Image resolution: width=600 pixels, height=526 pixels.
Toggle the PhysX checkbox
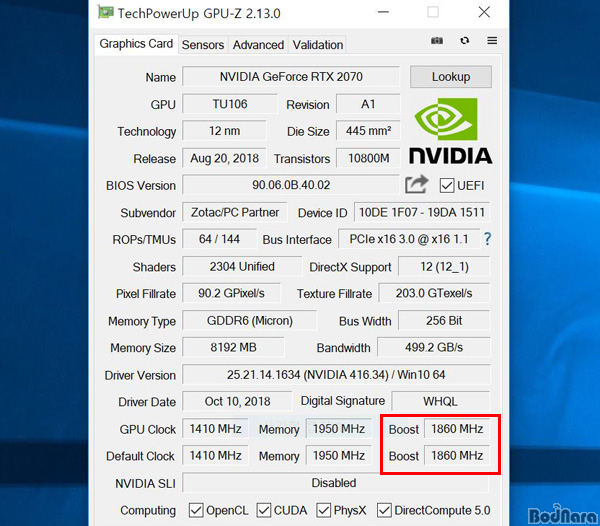(x=323, y=510)
